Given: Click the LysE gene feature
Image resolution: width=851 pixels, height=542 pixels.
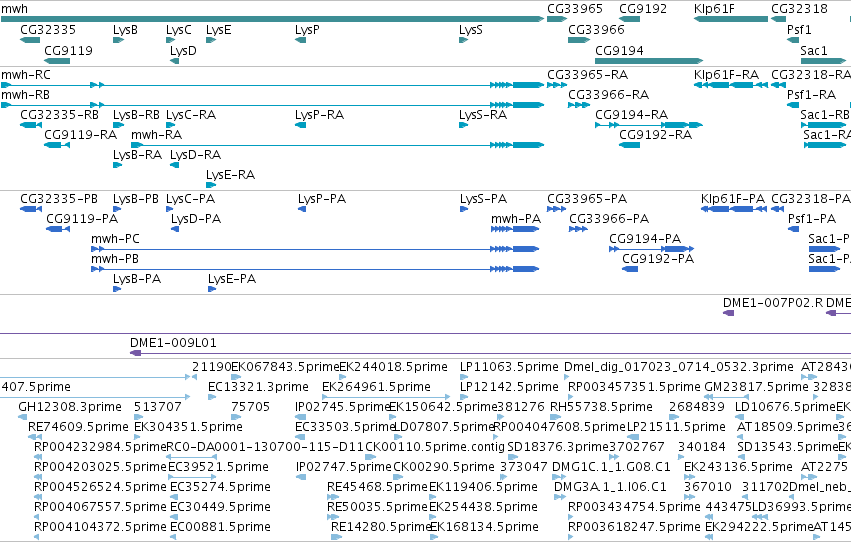Looking at the screenshot, I should [x=211, y=40].
